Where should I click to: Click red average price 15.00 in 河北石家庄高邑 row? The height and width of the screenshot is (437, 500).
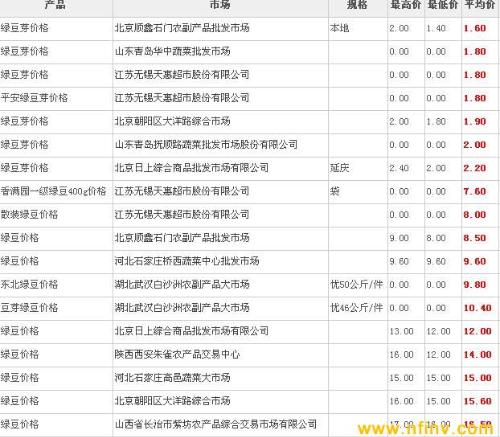coord(477,378)
